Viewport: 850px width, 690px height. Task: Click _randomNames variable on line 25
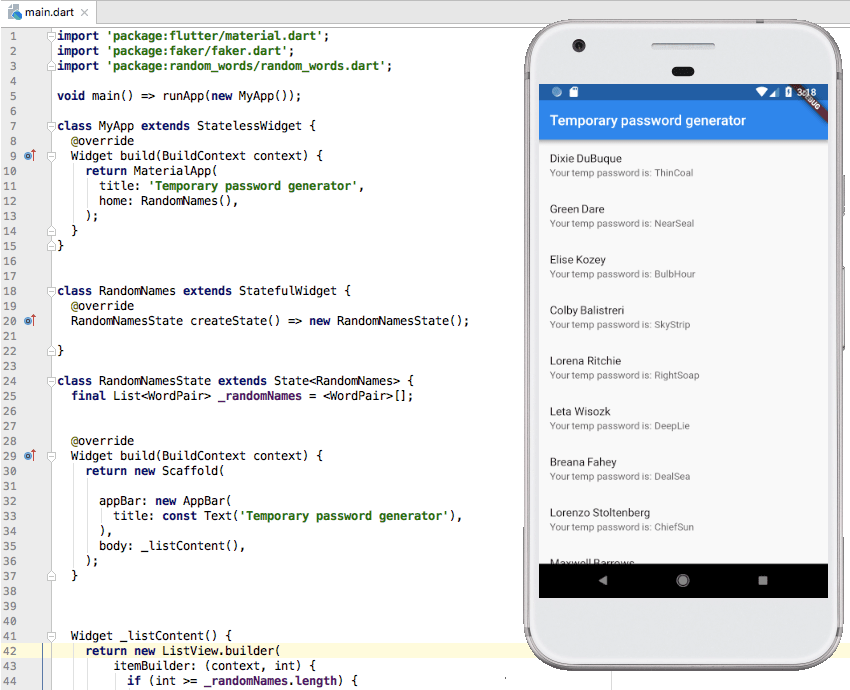[260, 396]
